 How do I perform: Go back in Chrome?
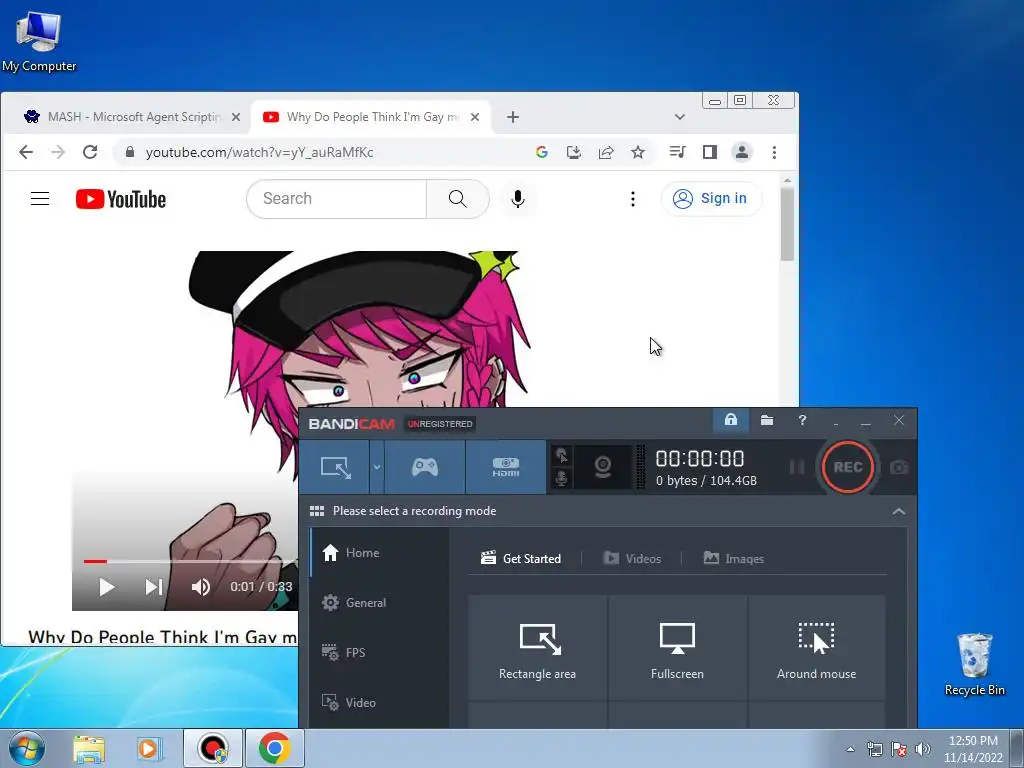[25, 152]
